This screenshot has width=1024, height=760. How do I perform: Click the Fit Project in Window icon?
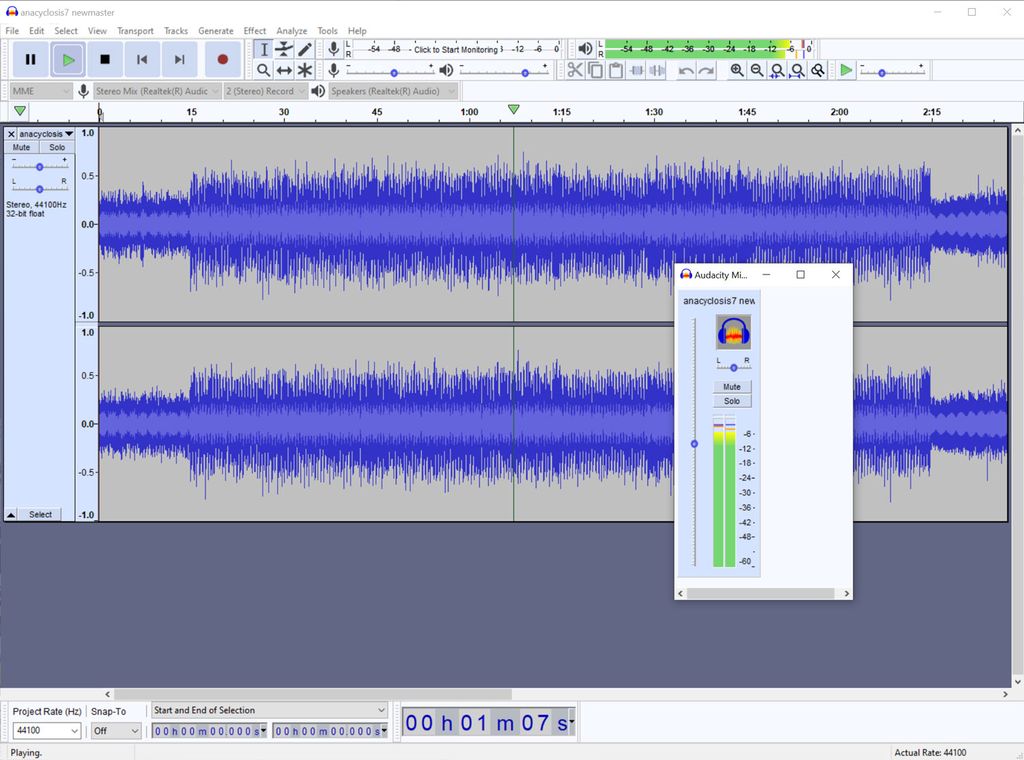pos(797,70)
